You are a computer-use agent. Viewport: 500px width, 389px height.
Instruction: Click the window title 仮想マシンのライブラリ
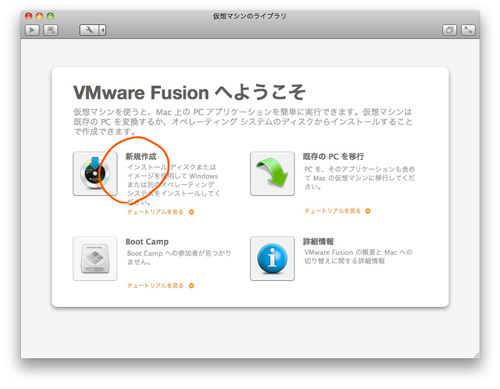coord(250,16)
